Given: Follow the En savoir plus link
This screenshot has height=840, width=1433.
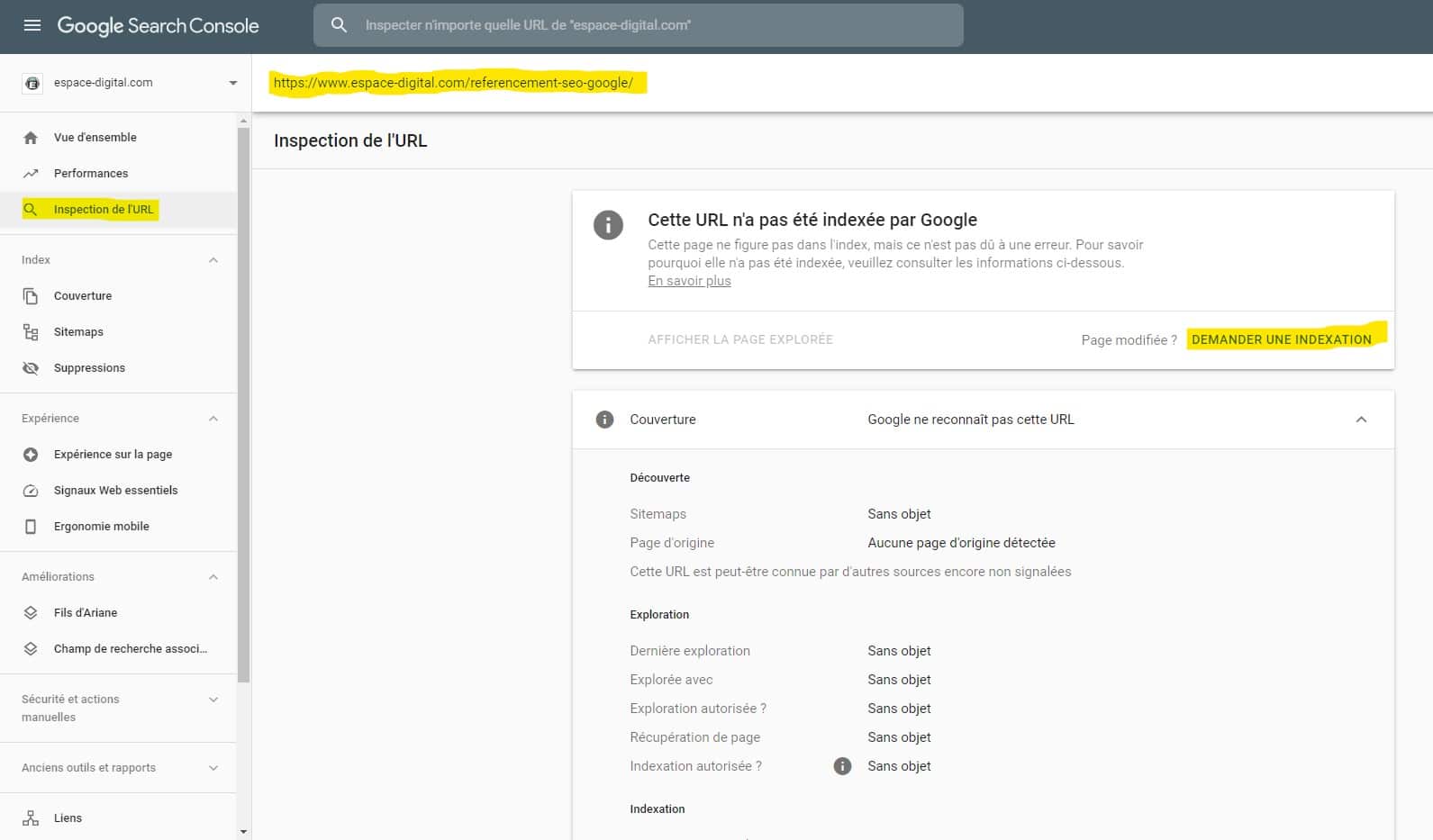Looking at the screenshot, I should point(689,281).
